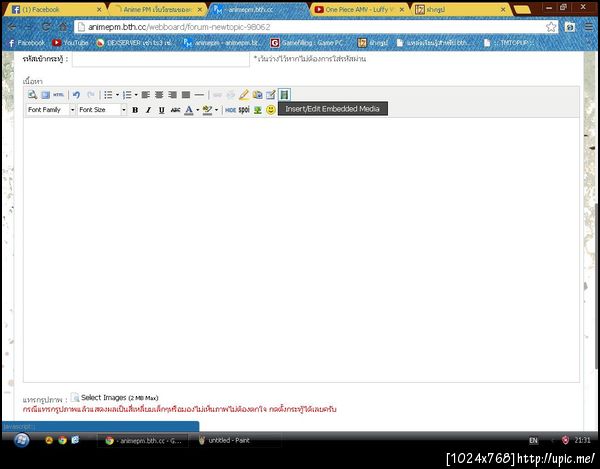Open bulleted list style dropdown arrow
The width and height of the screenshot is (600, 469).
pos(117,95)
